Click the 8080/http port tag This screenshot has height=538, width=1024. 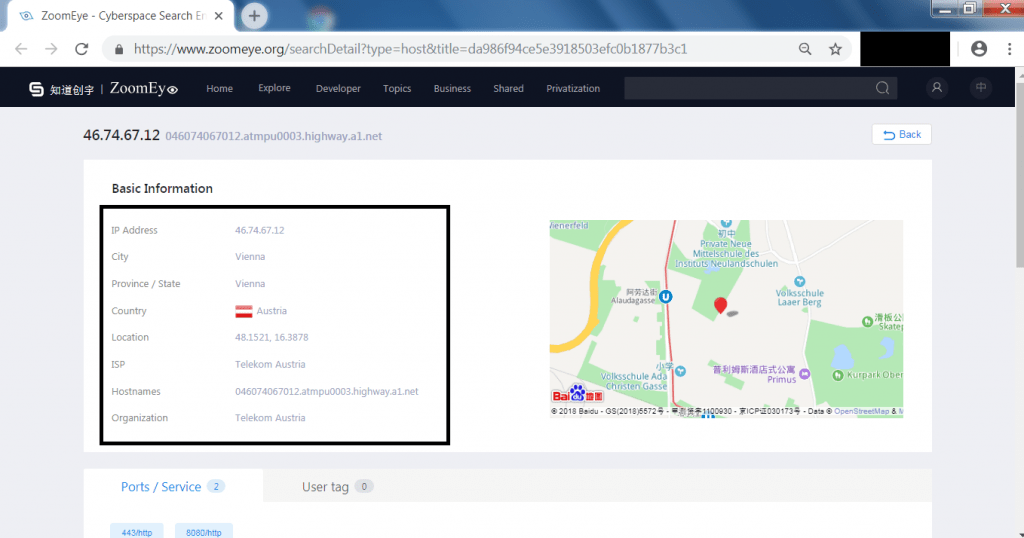coord(203,532)
